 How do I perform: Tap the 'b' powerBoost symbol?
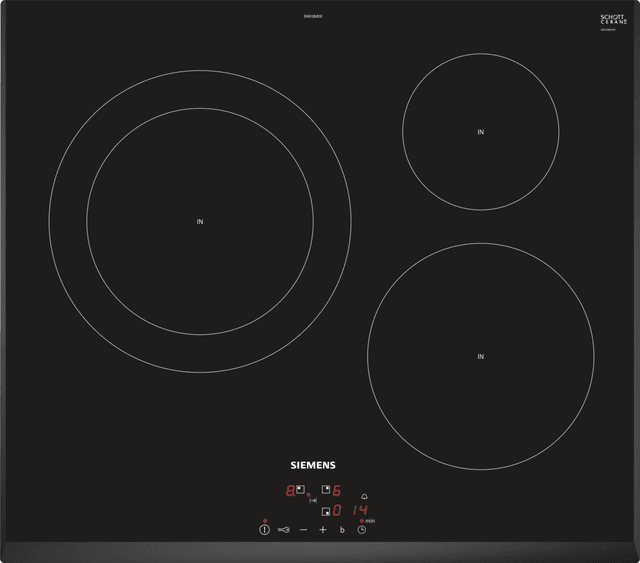(x=342, y=530)
